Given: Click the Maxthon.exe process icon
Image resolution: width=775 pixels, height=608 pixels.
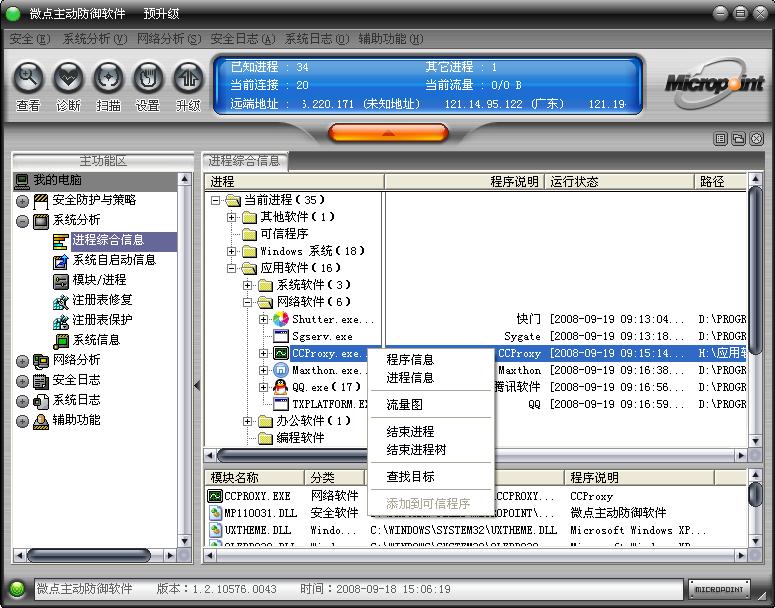Looking at the screenshot, I should coord(281,370).
